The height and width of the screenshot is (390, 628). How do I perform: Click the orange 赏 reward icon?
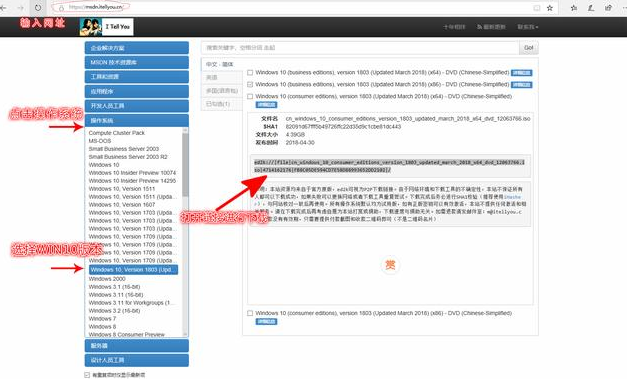[x=390, y=265]
